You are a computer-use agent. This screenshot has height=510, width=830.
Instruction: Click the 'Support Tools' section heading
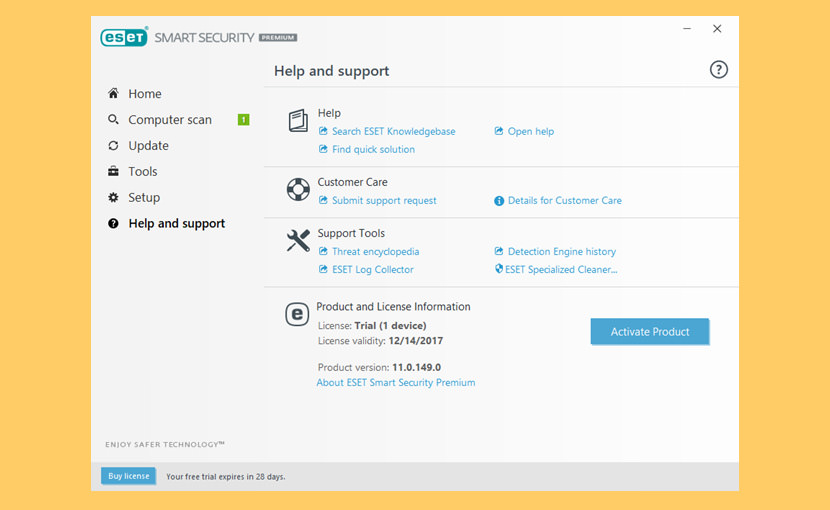click(x=351, y=233)
